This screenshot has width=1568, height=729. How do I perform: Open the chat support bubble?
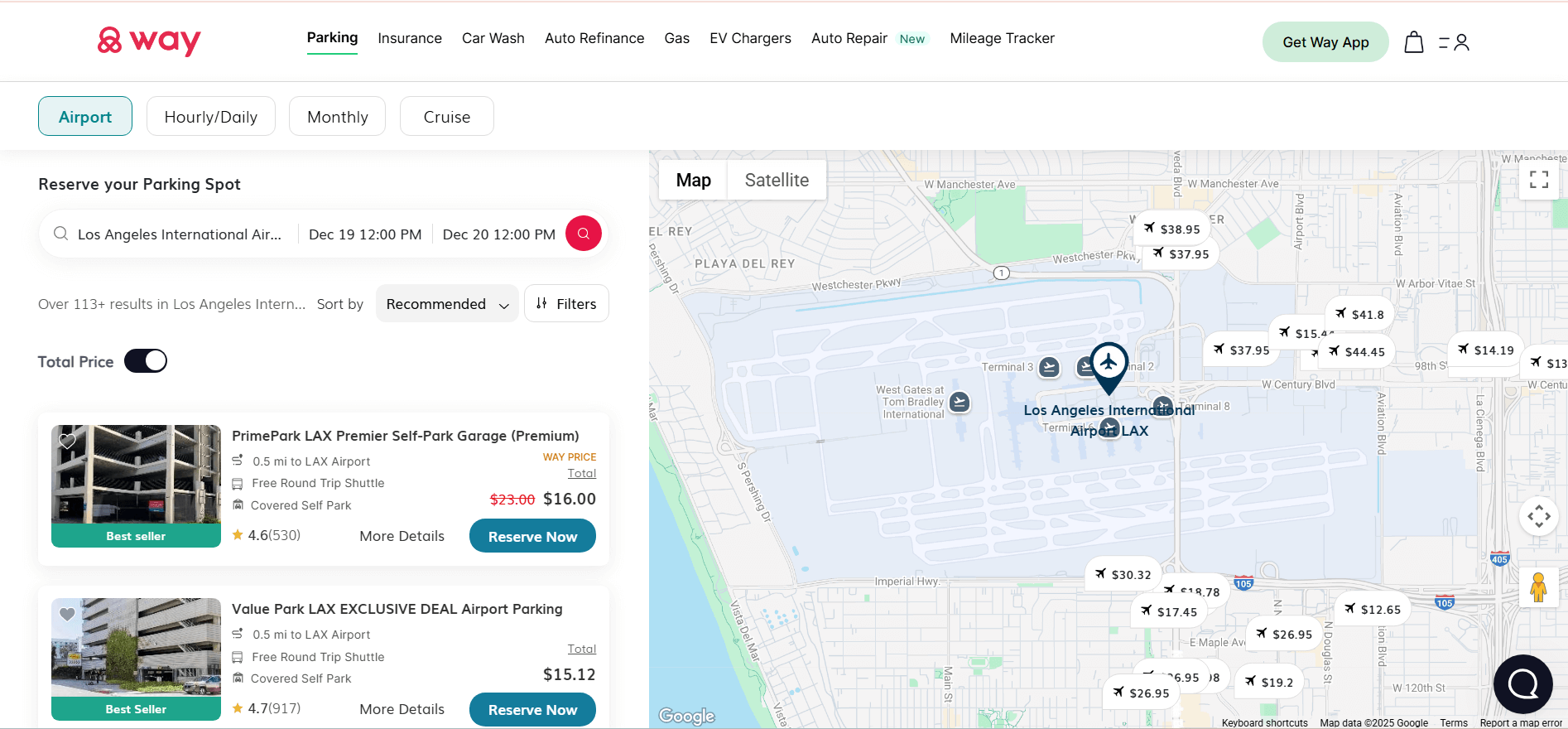click(x=1523, y=684)
